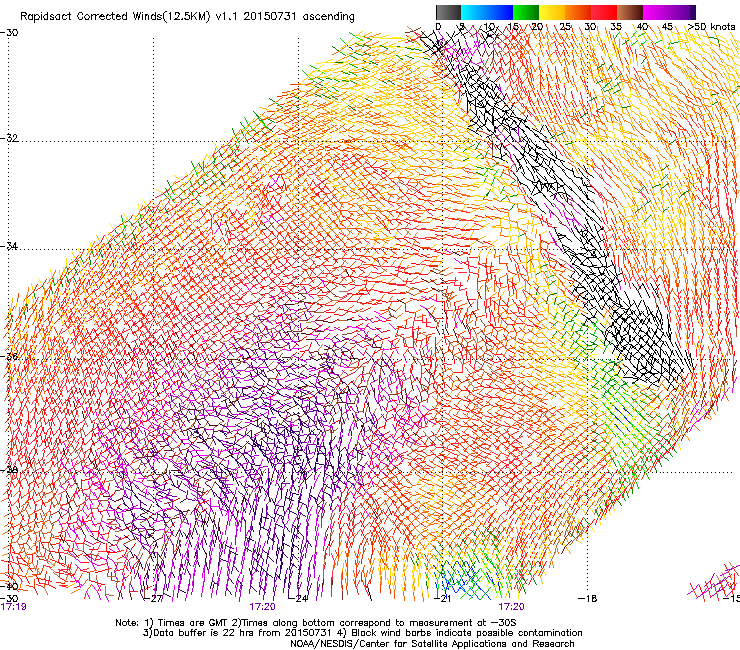This screenshot has width=740, height=650.
Task: Click the magenta 40-45 knots legend swatch
Action: [656, 12]
